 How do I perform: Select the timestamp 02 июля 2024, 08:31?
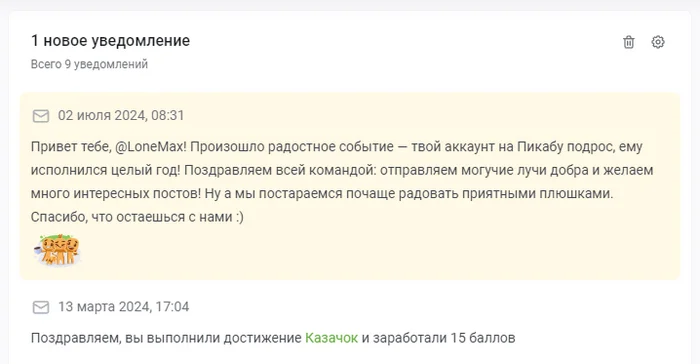pos(121,116)
